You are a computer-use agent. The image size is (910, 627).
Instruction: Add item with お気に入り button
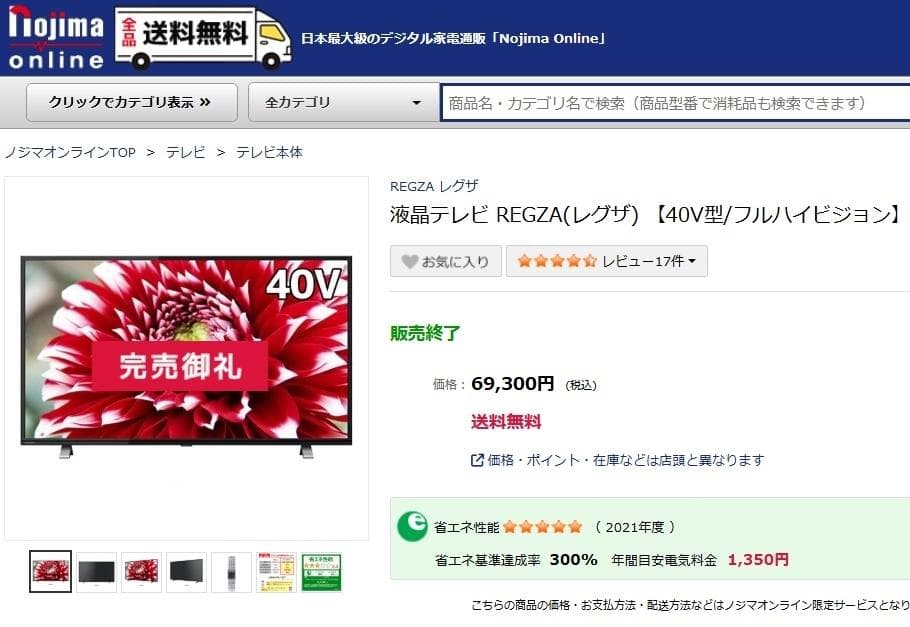pos(446,261)
